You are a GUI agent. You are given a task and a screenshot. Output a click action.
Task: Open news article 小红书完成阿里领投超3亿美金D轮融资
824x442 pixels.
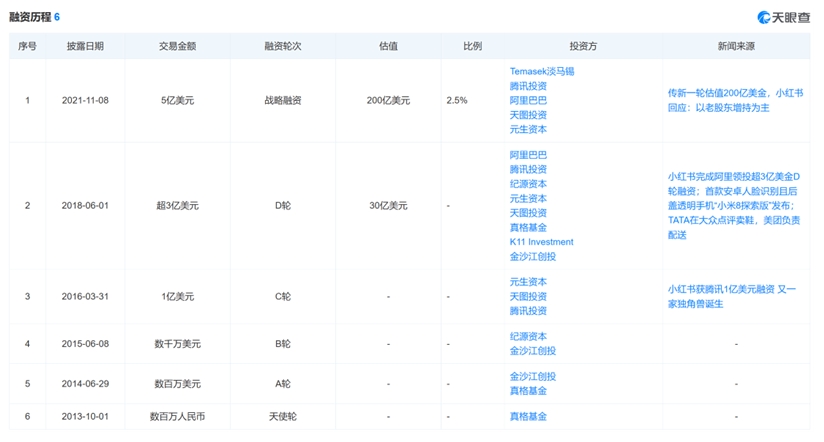click(x=735, y=176)
